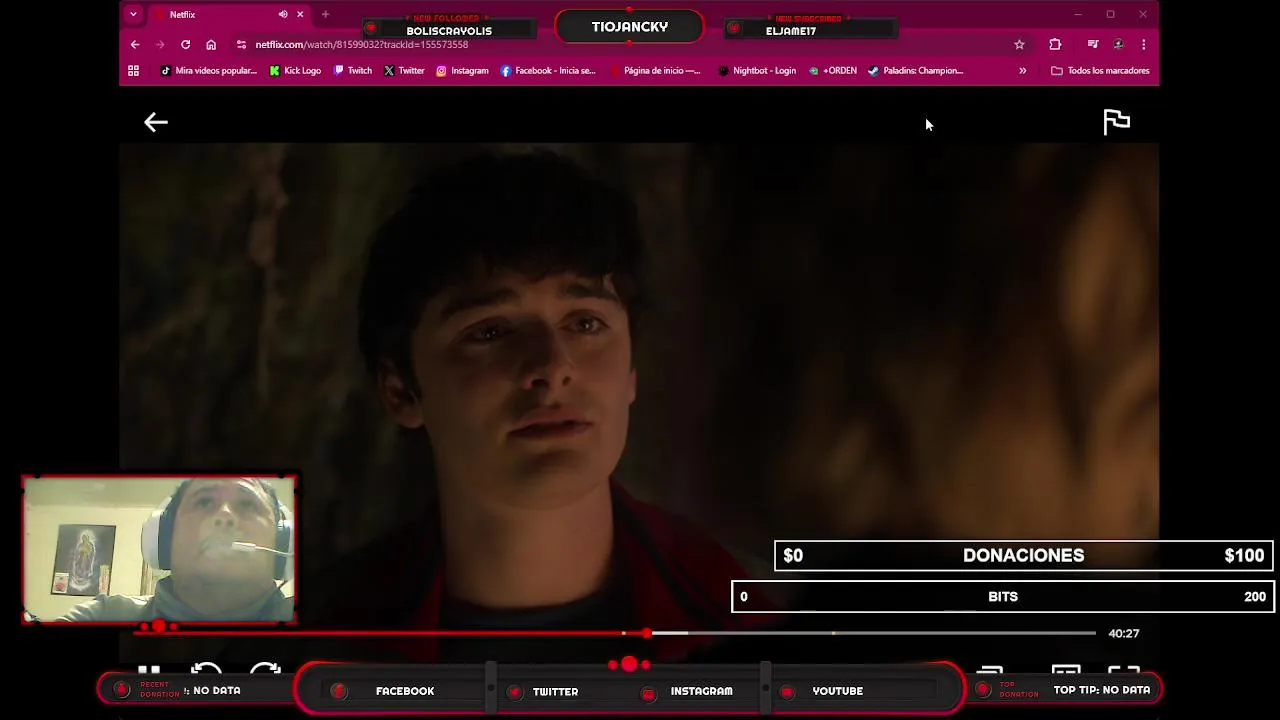Reload the Netflix page

(x=185, y=44)
